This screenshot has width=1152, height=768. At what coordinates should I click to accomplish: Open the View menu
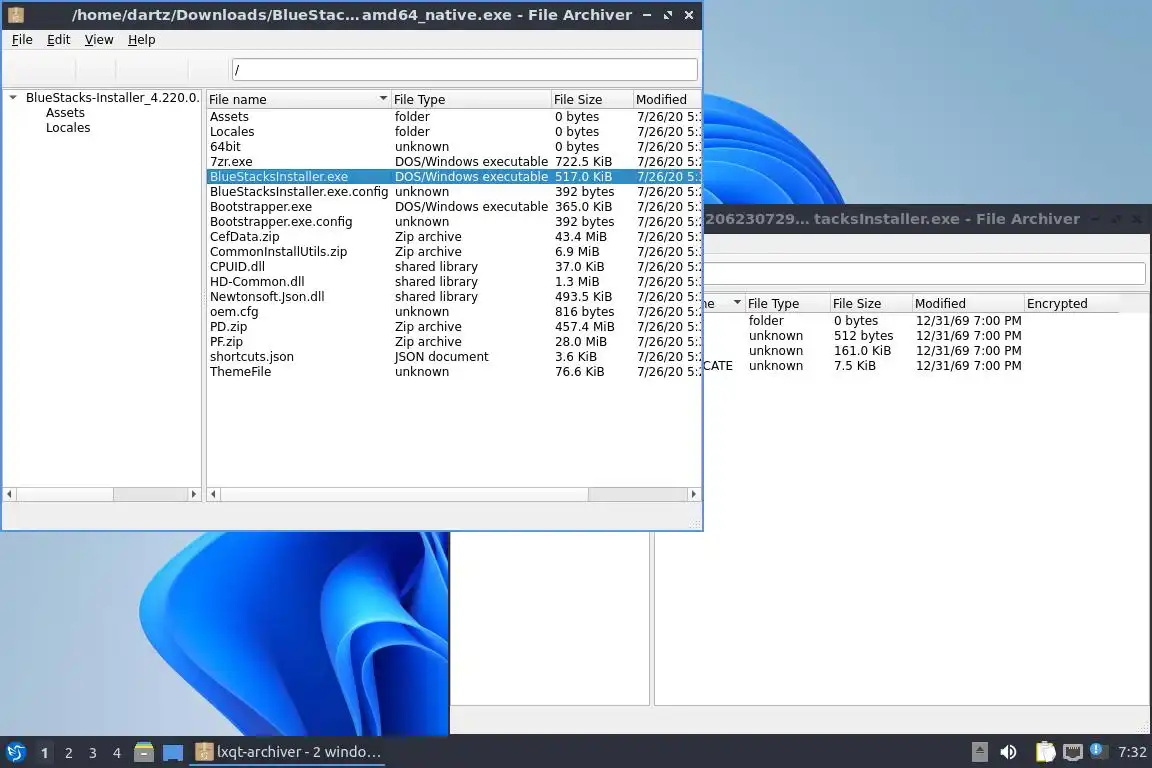click(98, 40)
